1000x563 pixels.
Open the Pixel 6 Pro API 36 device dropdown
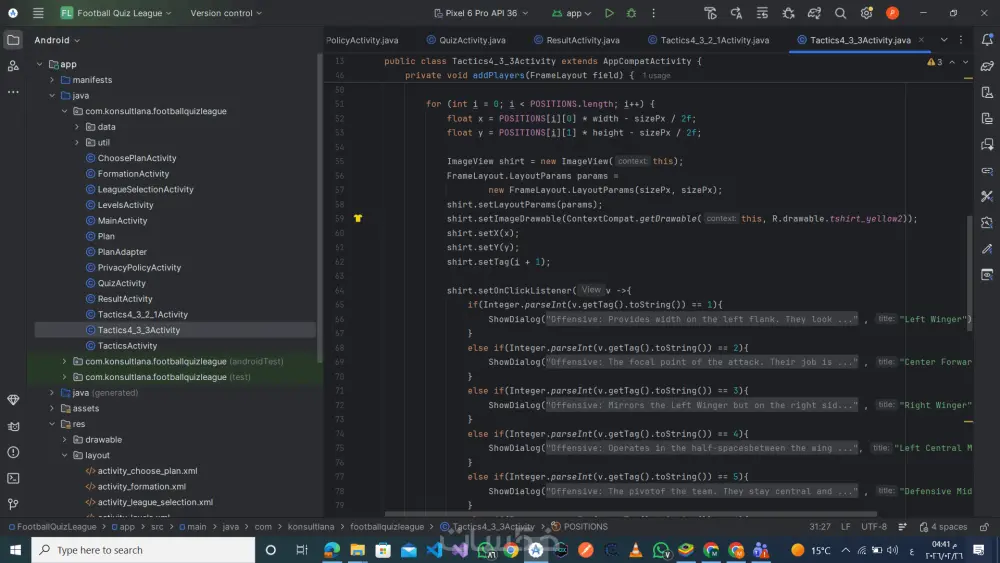(x=482, y=13)
